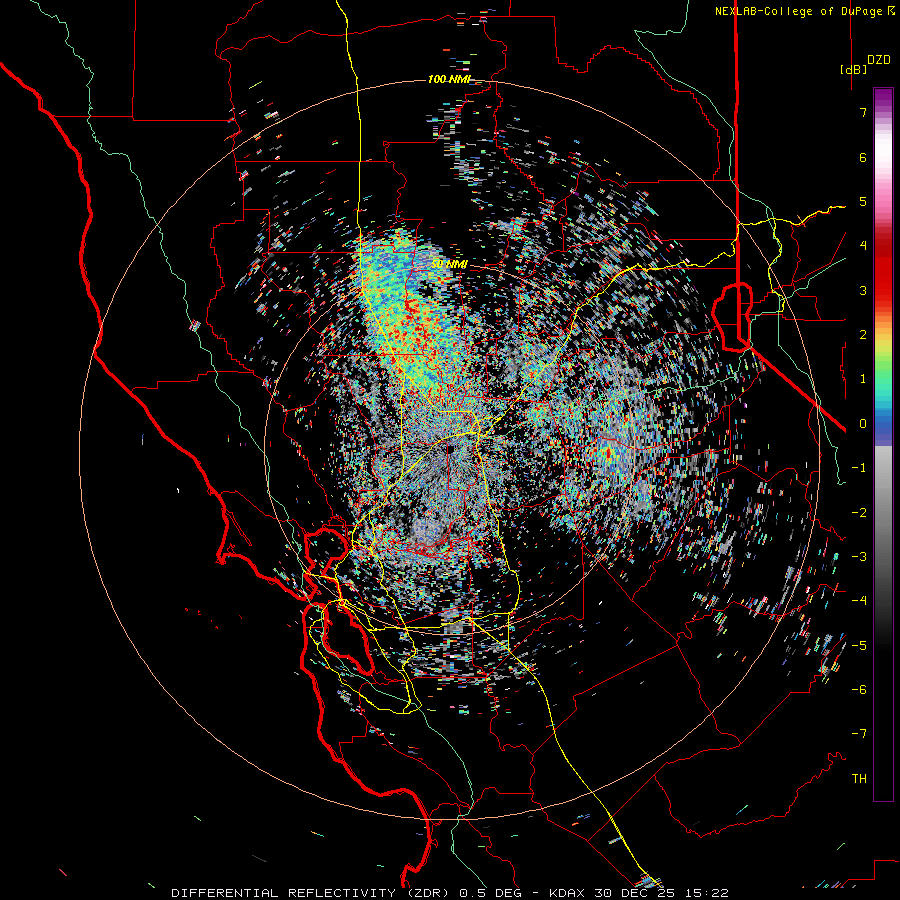
Task: Click the 5 value on the scale
Action: [863, 201]
